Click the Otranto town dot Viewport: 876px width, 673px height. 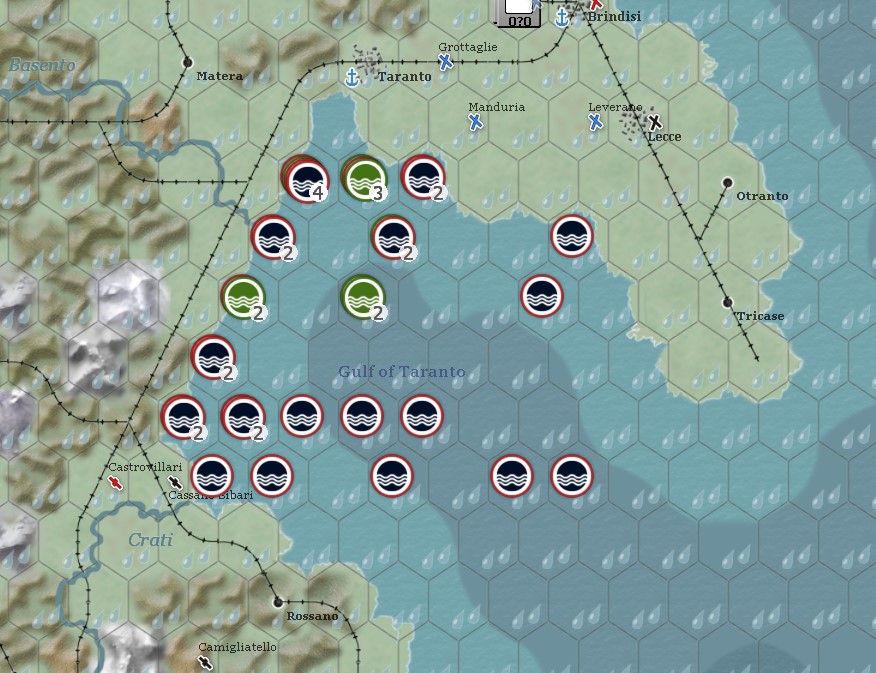click(727, 182)
